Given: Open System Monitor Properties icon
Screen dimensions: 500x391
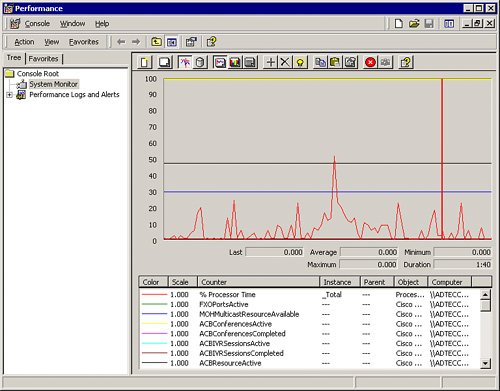Looking at the screenshot, I should click(x=350, y=62).
